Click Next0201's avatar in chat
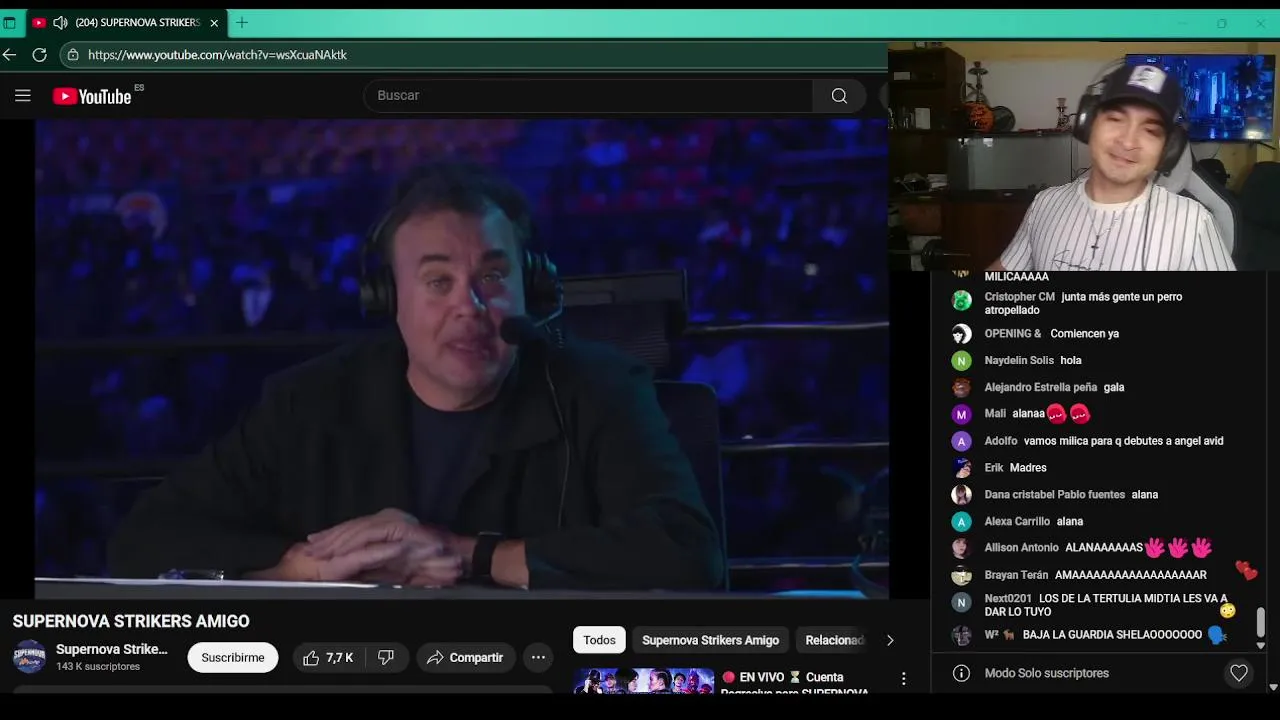1280x720 pixels. 961,602
